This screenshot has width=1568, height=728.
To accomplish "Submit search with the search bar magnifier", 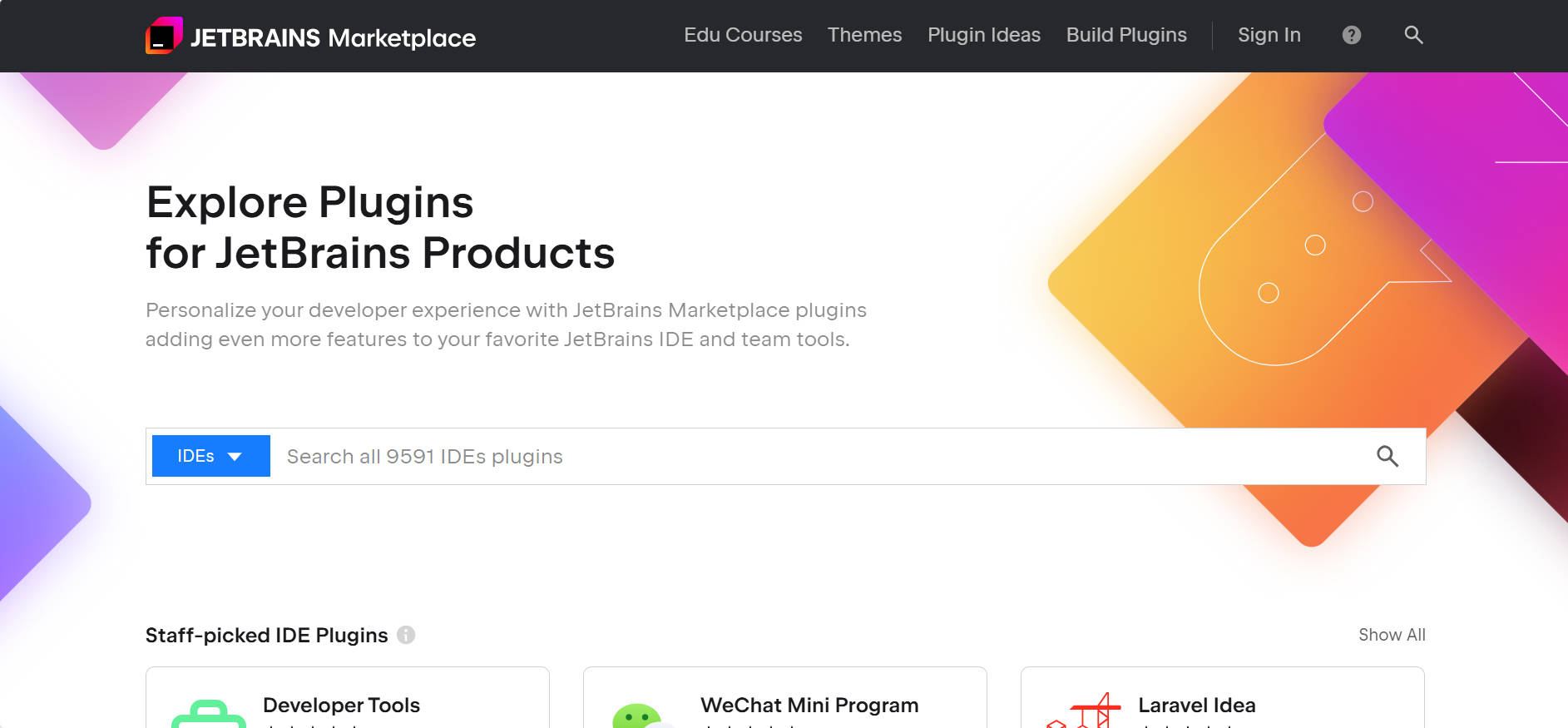I will click(x=1387, y=456).
